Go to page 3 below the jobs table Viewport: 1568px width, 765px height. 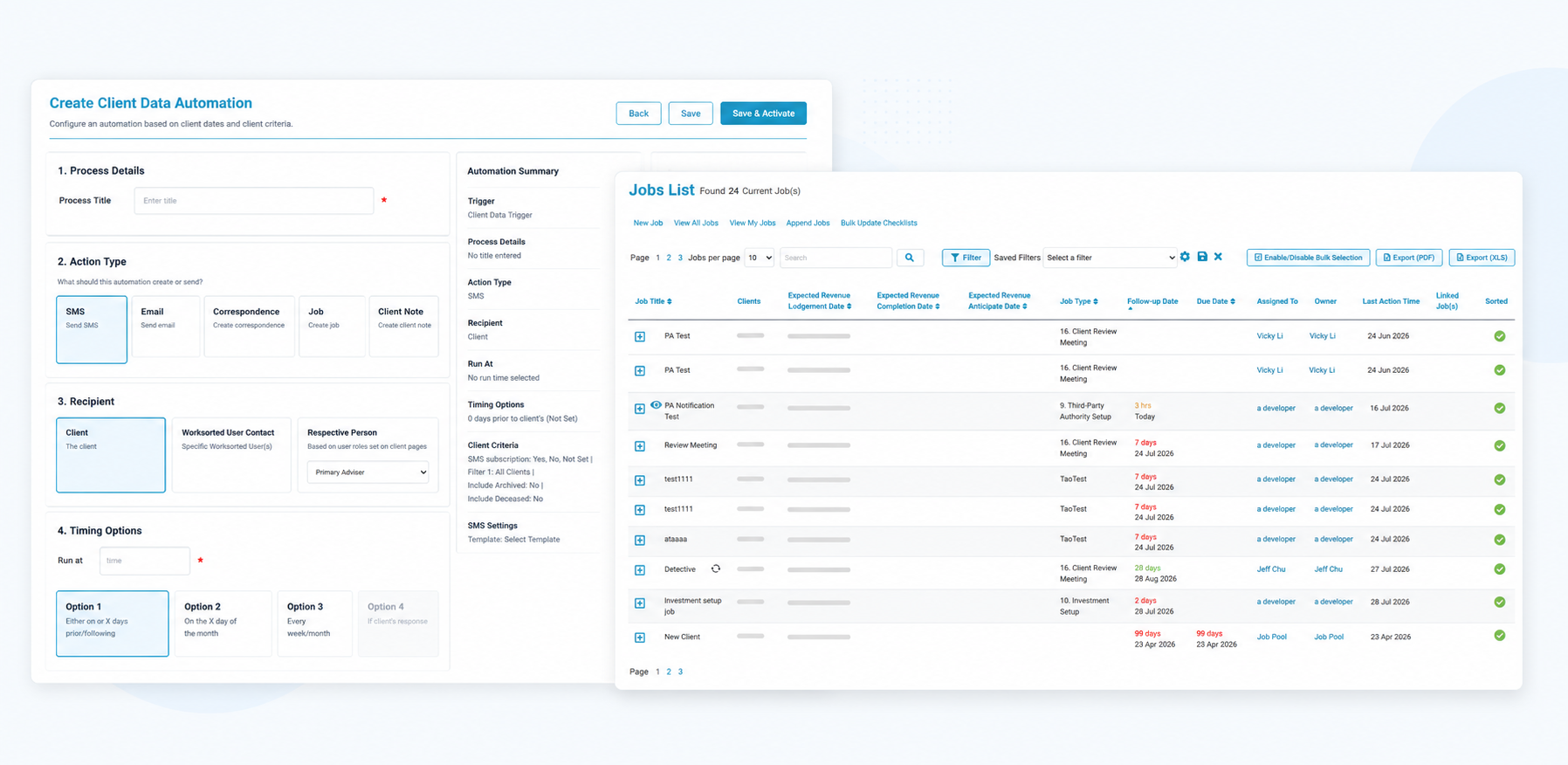[x=680, y=672]
